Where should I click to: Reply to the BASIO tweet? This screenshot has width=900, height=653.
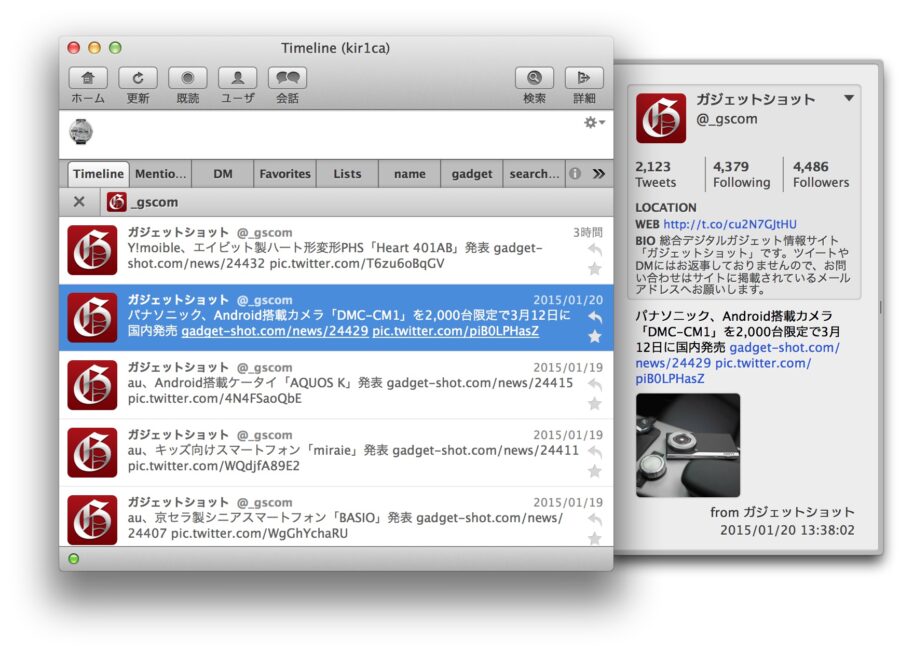595,519
